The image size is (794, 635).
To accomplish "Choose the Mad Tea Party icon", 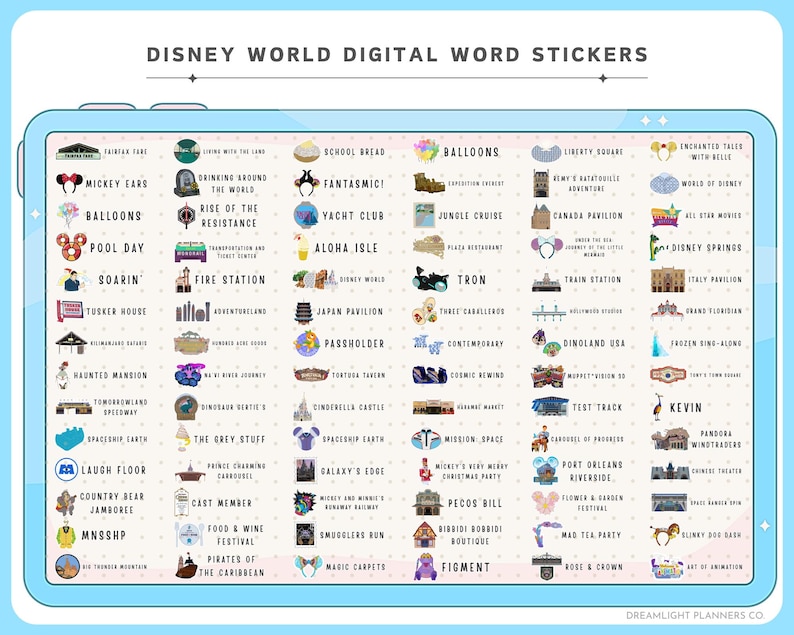I will coord(546,535).
